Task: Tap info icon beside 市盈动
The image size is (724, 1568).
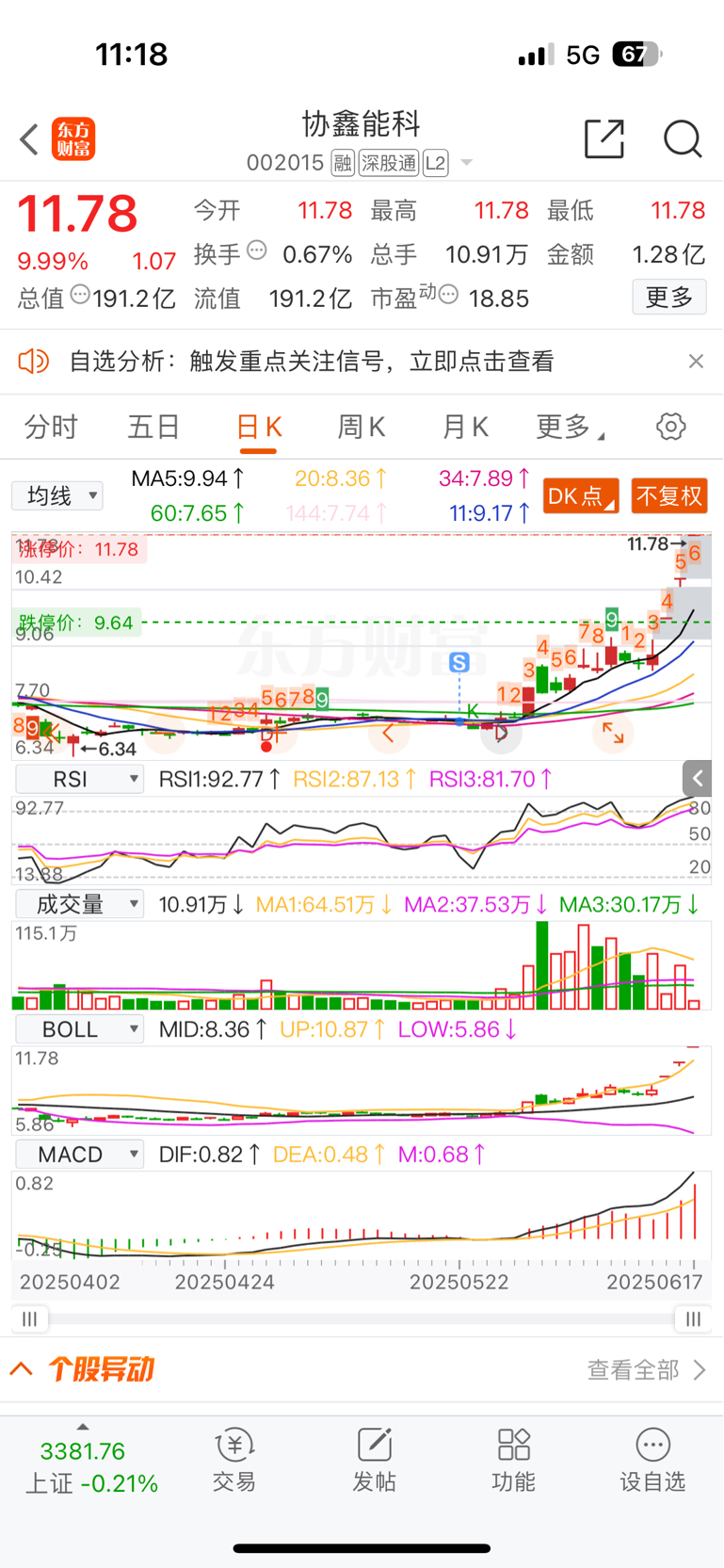Action: 449,295
